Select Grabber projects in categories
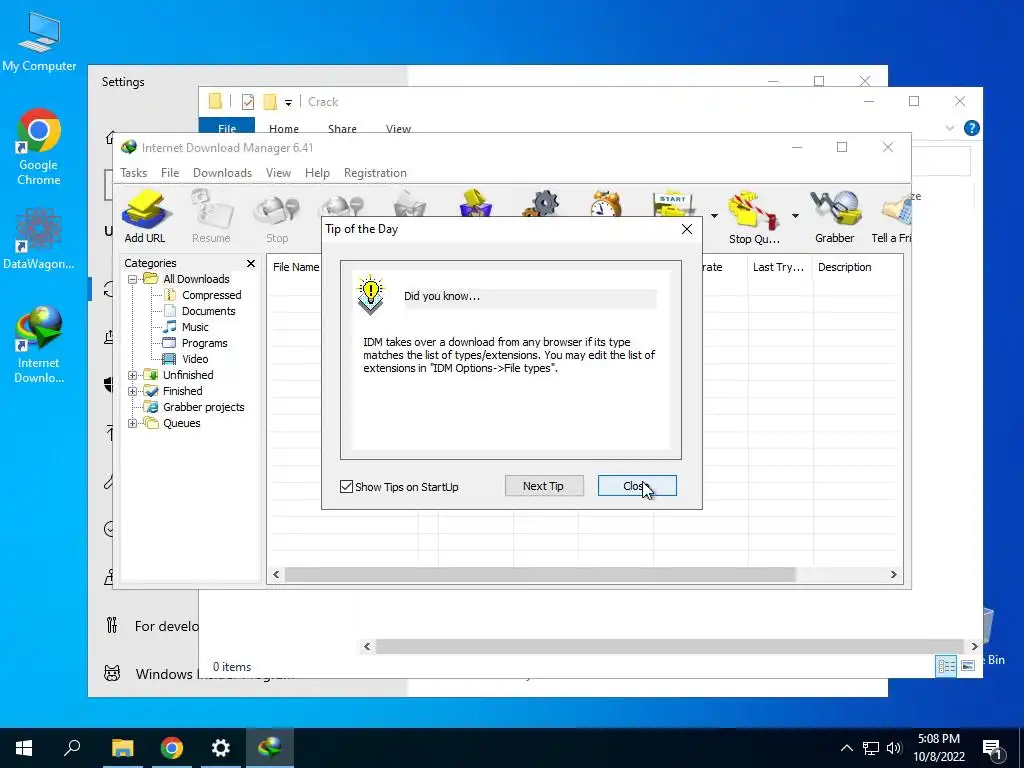Screen dimensions: 1024x768 (x=203, y=407)
